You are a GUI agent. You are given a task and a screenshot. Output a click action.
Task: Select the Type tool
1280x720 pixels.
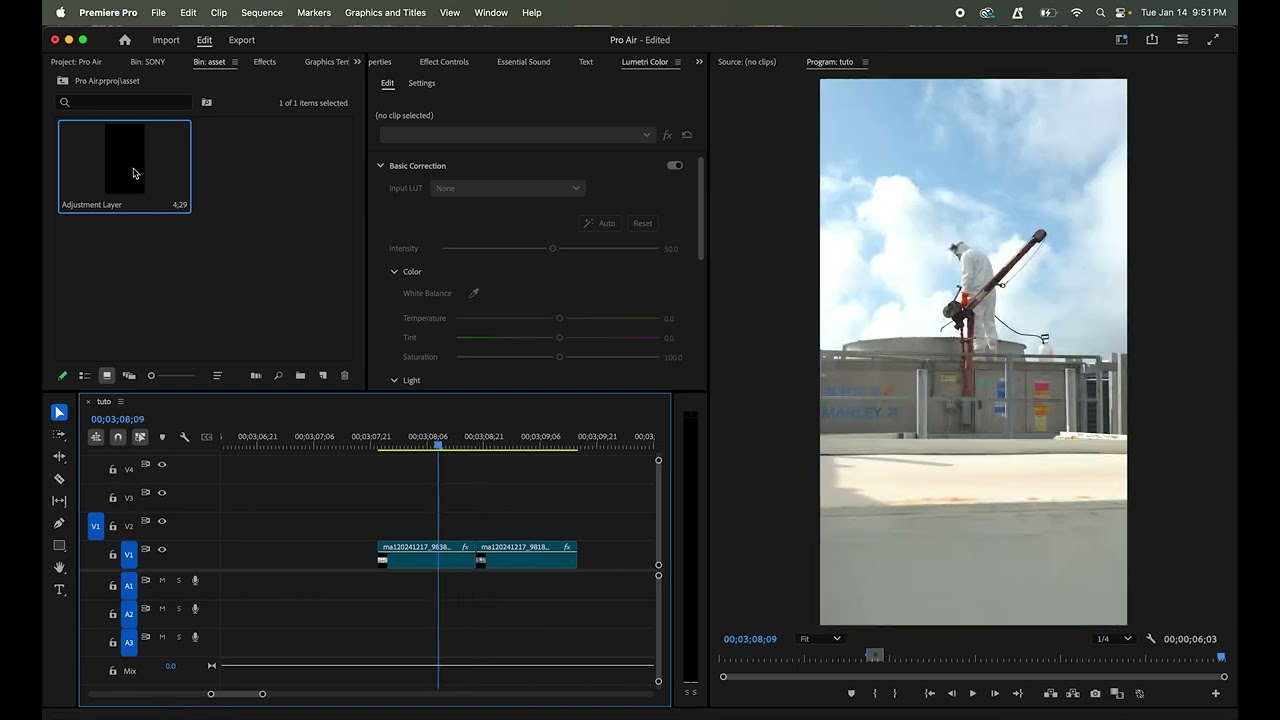[59, 589]
